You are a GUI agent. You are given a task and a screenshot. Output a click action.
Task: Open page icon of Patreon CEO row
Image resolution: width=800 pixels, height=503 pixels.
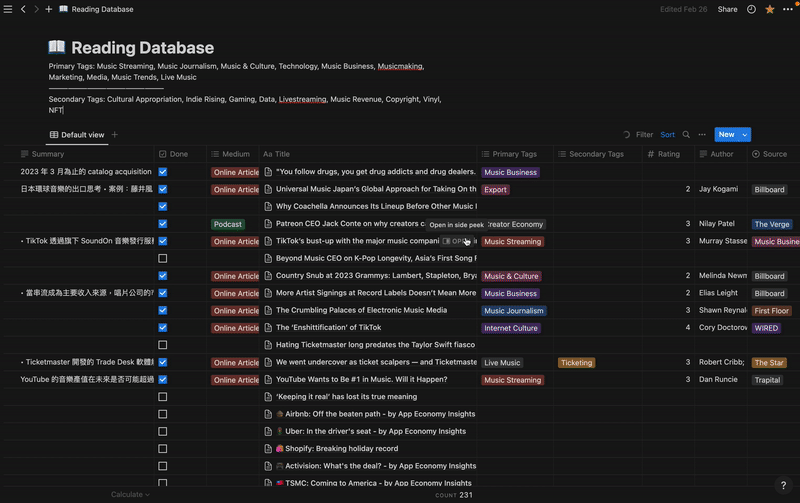click(x=268, y=223)
